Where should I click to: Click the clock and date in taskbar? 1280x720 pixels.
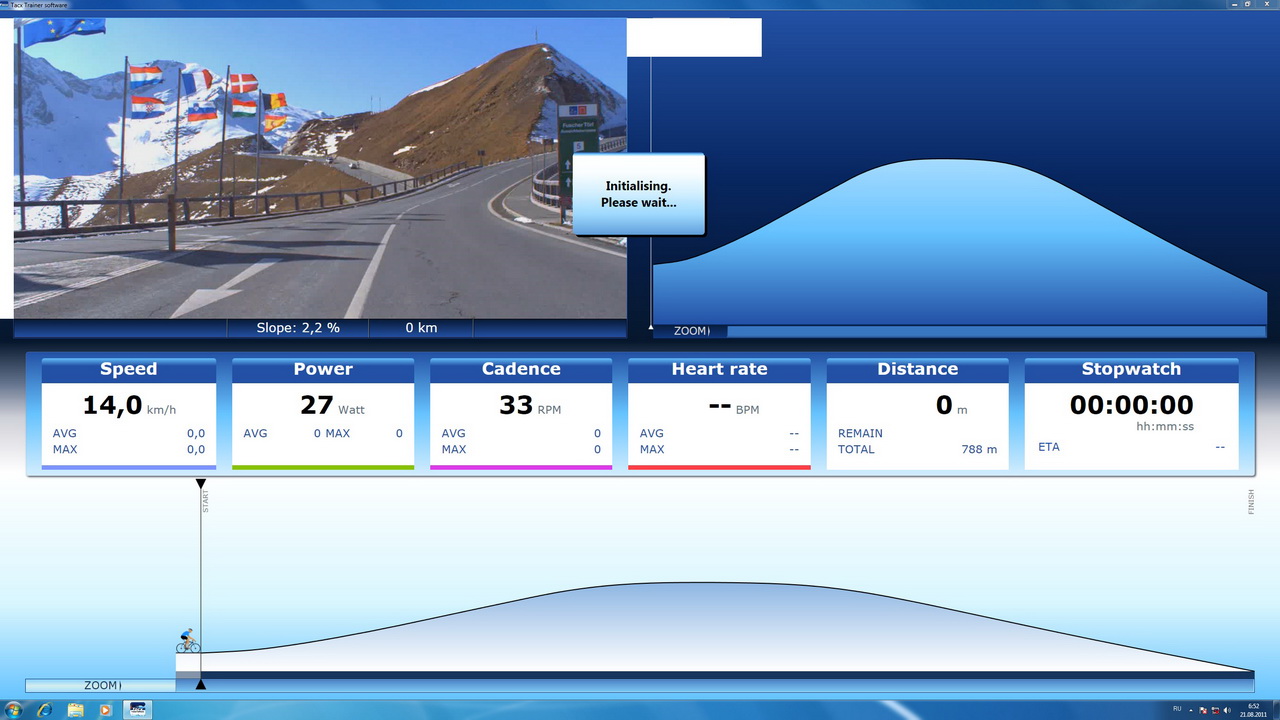click(1253, 710)
